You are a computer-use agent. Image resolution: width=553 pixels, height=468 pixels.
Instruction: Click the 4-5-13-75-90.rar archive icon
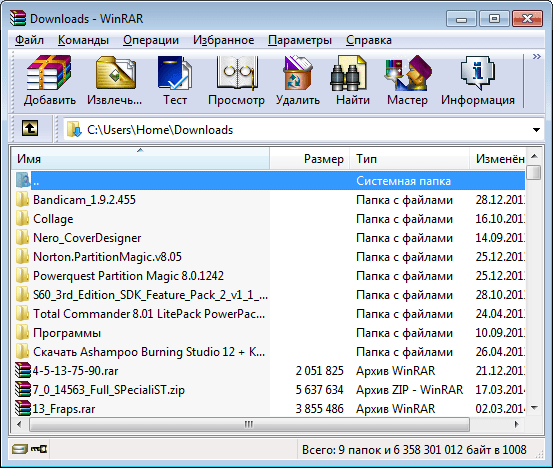23,371
